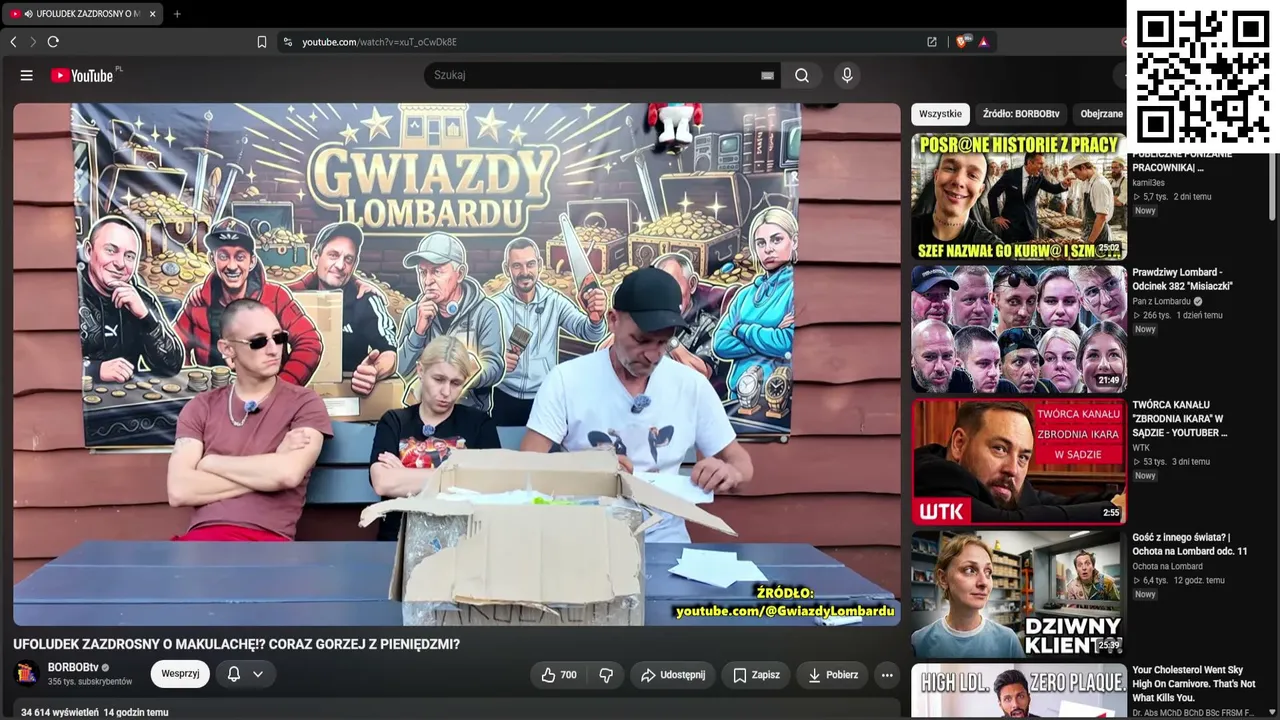Viewport: 1280px width, 720px height.
Task: Click the '356 tys. subskrybentów' count
Action: coord(90,682)
